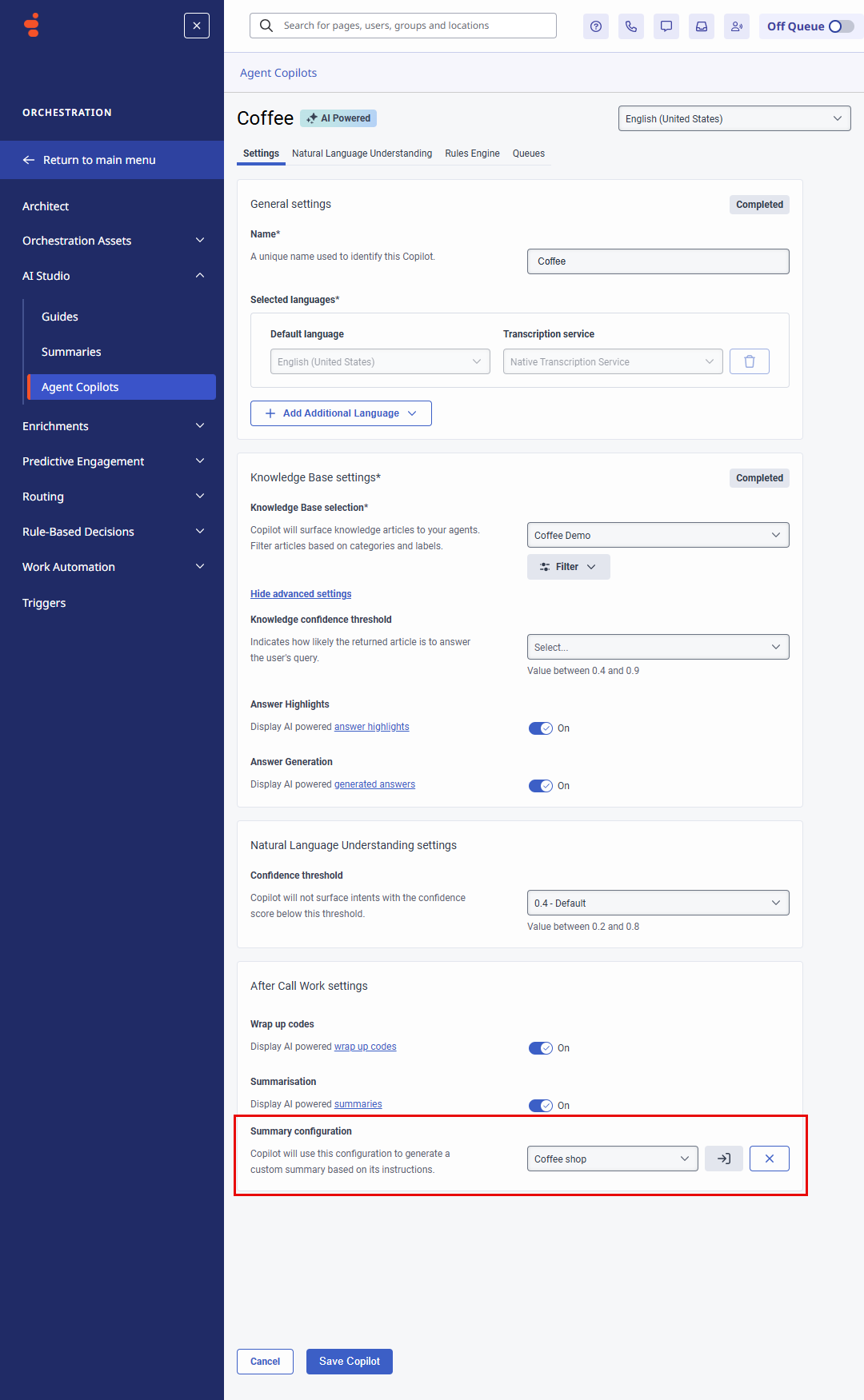Turn off the Answer Generation toggle

541,786
